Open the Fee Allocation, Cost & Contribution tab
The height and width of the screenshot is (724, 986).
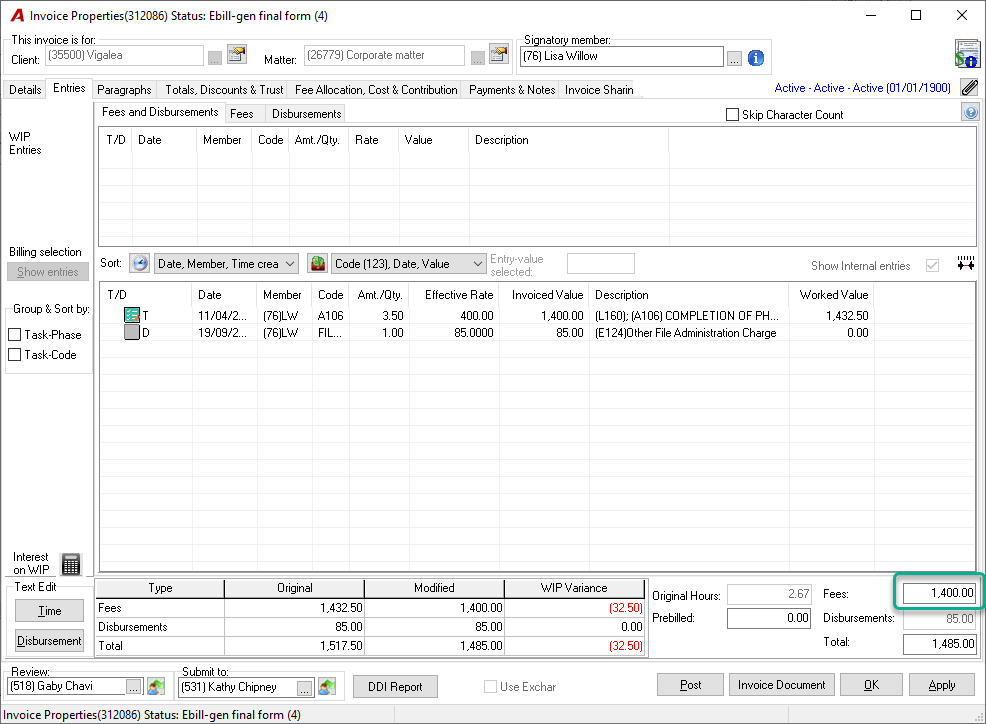[376, 90]
